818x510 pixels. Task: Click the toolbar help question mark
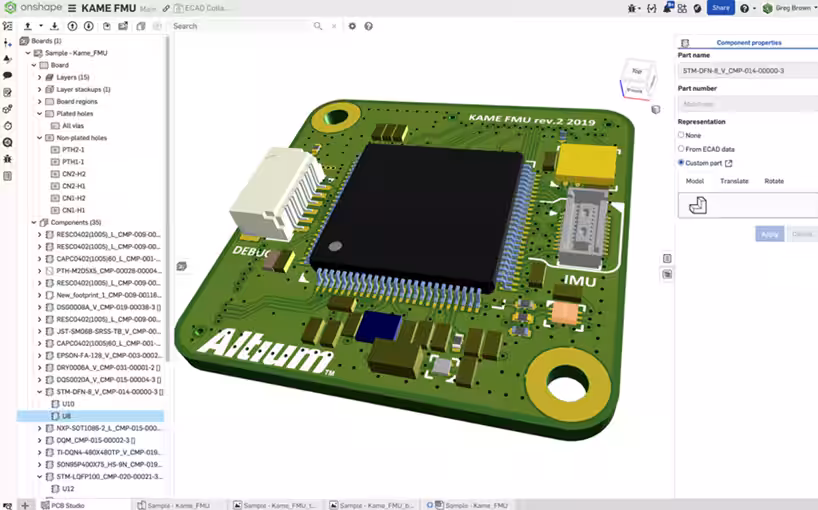coord(369,26)
